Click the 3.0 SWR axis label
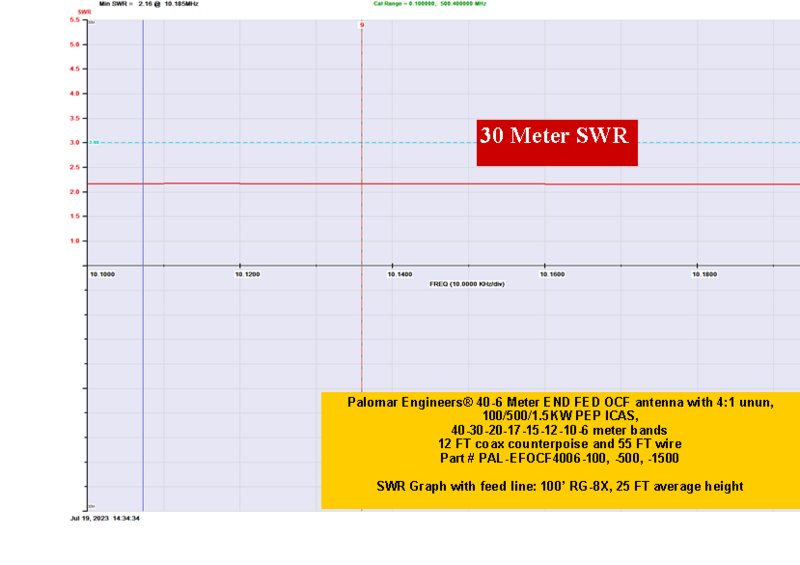This screenshot has height=565, width=800. [74, 142]
